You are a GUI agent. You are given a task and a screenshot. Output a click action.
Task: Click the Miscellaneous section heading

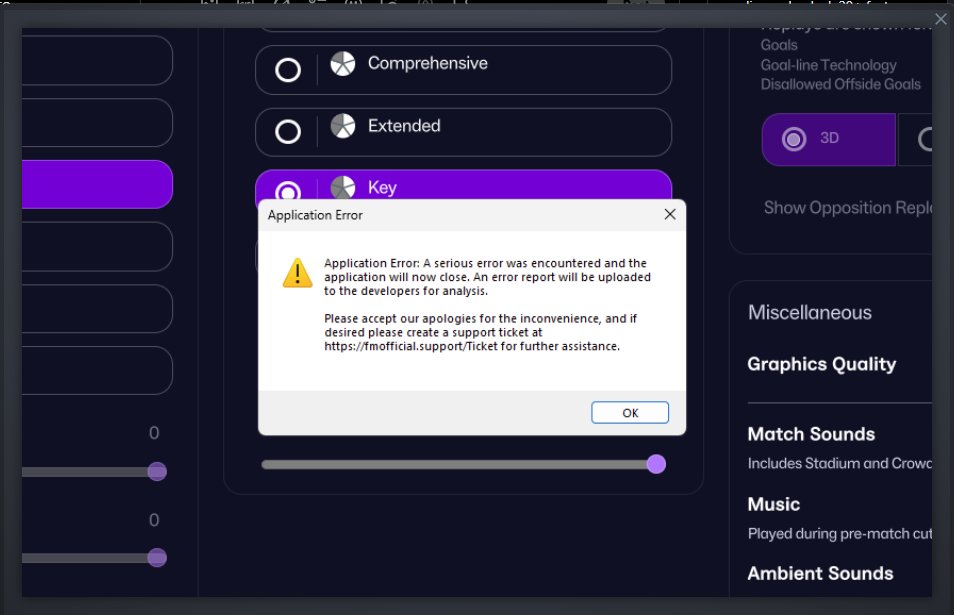(809, 312)
